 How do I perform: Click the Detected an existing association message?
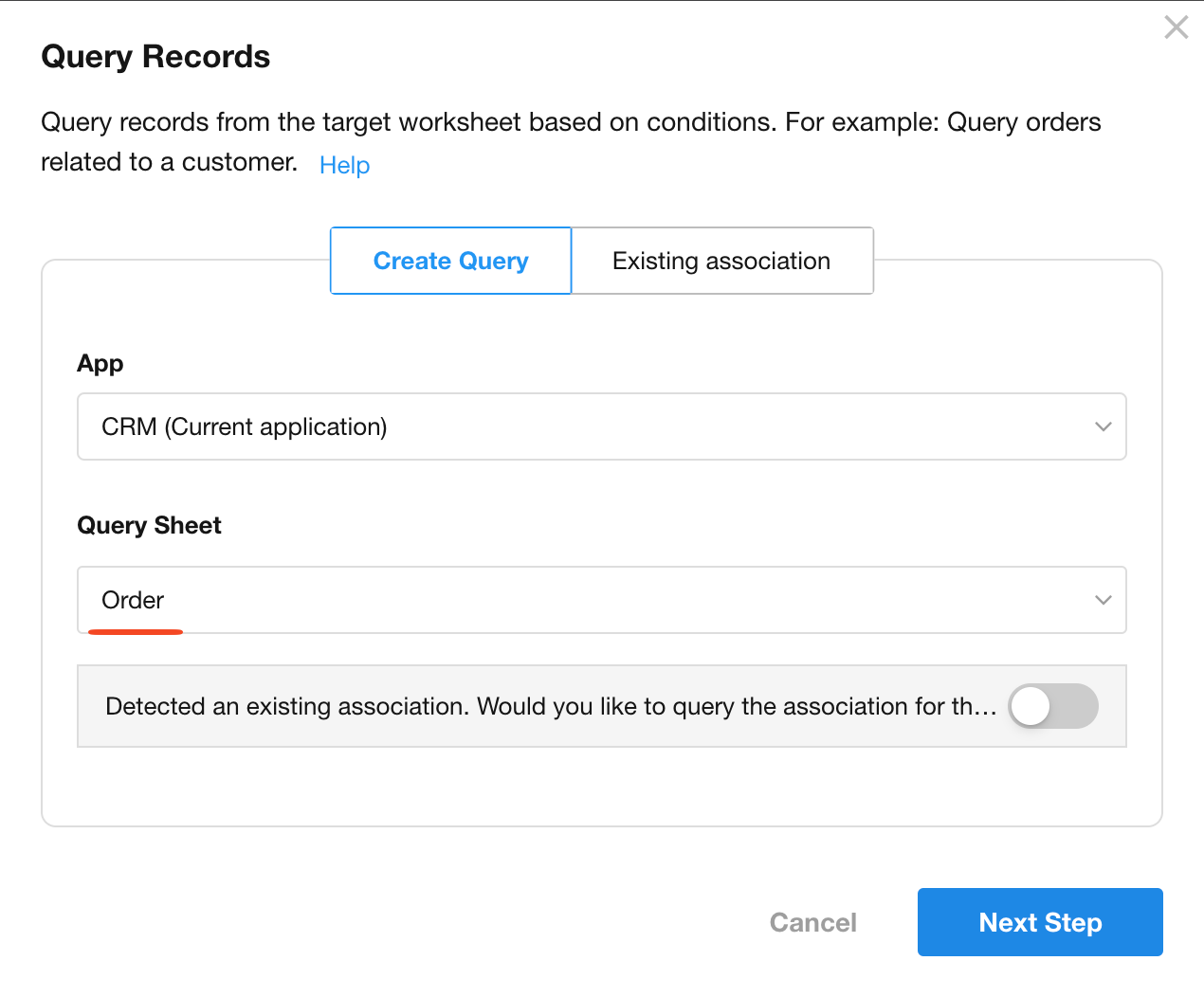tap(550, 706)
